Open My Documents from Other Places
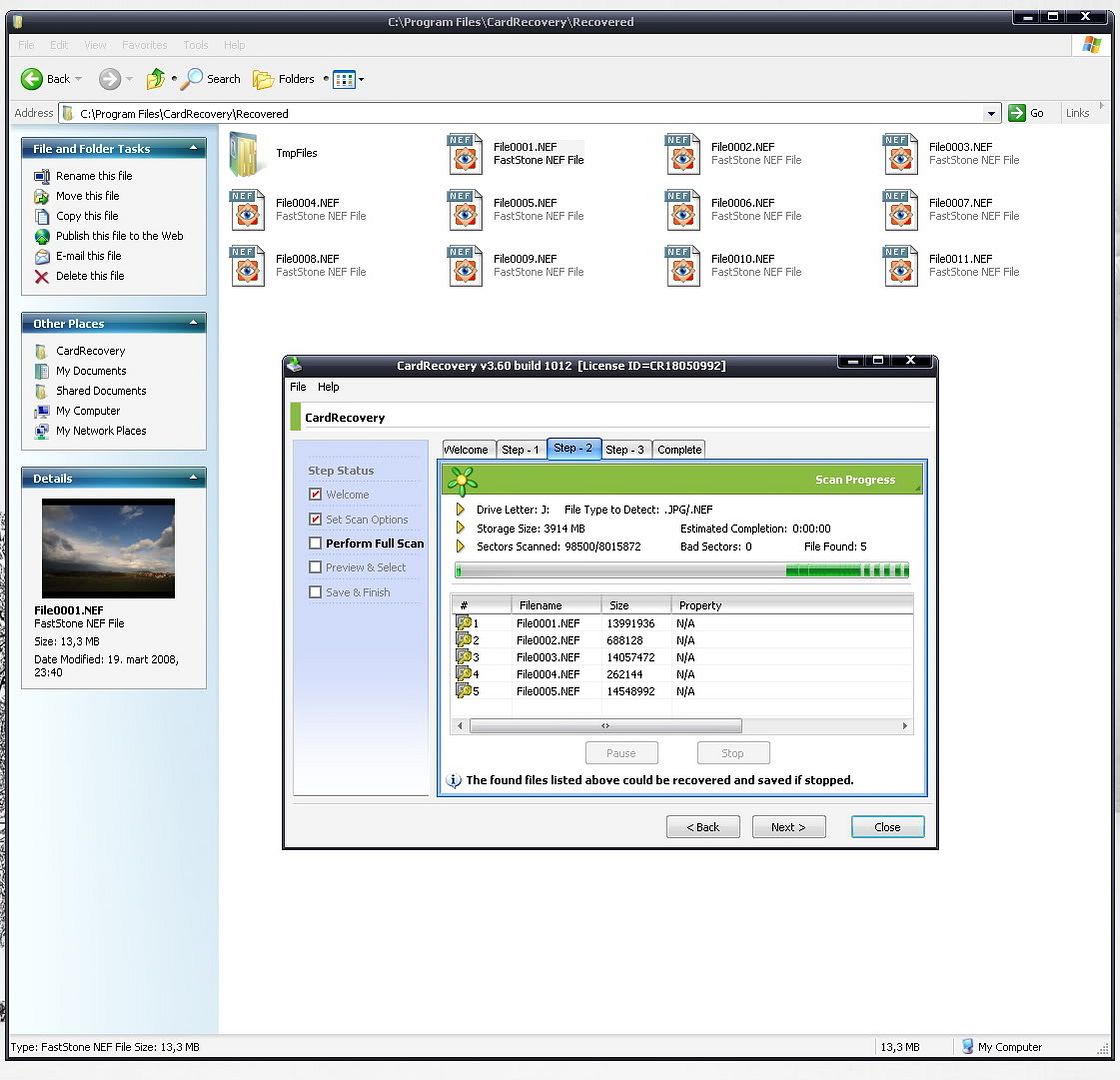This screenshot has width=1120, height=1080. click(x=91, y=371)
